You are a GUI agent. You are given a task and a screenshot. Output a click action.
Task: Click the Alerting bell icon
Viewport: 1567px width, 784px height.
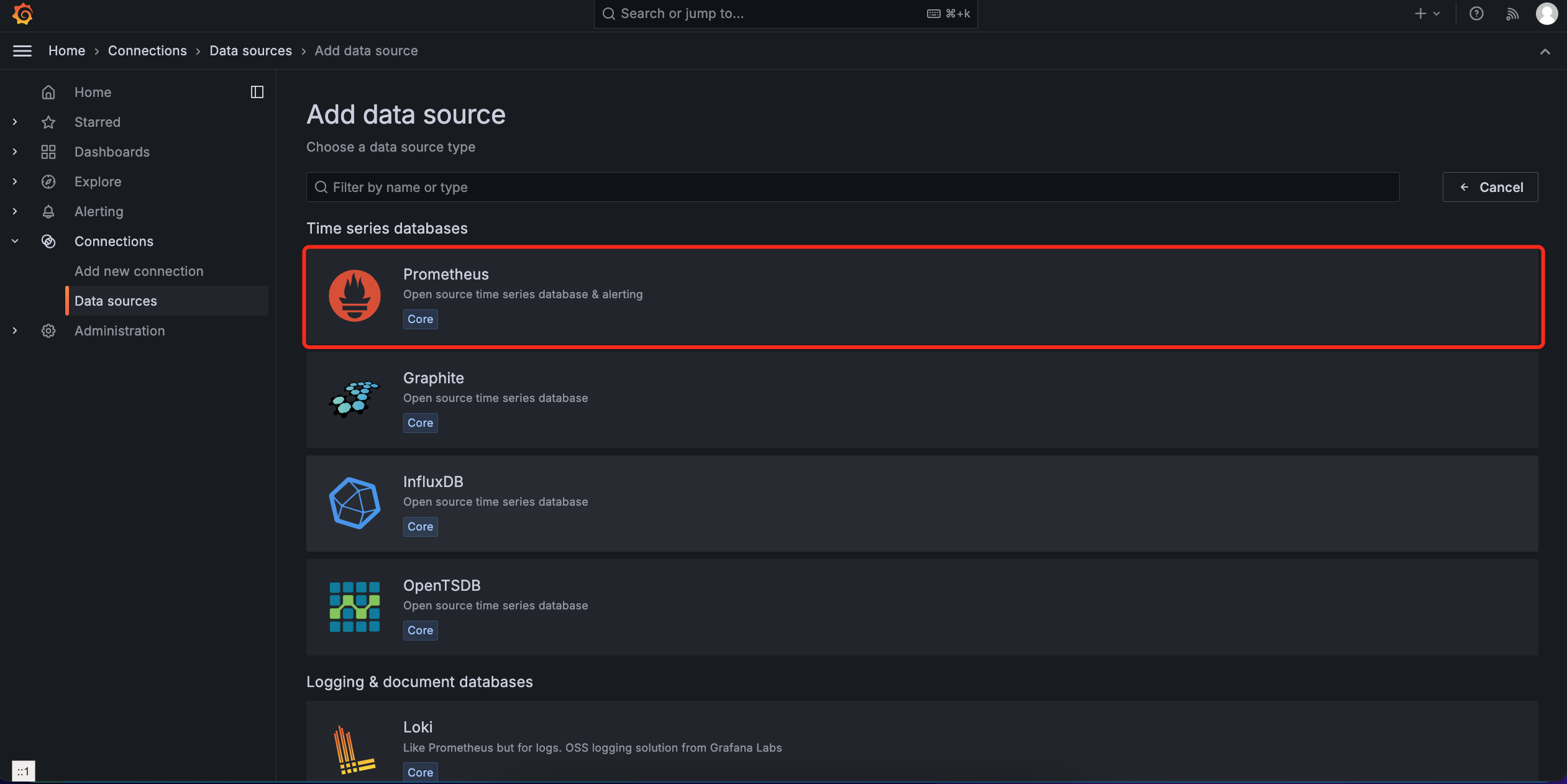pos(48,211)
